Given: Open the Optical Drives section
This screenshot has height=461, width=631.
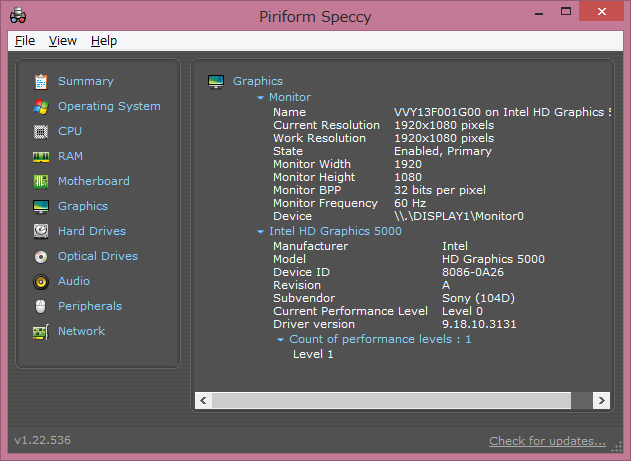Looking at the screenshot, I should [x=98, y=256].
